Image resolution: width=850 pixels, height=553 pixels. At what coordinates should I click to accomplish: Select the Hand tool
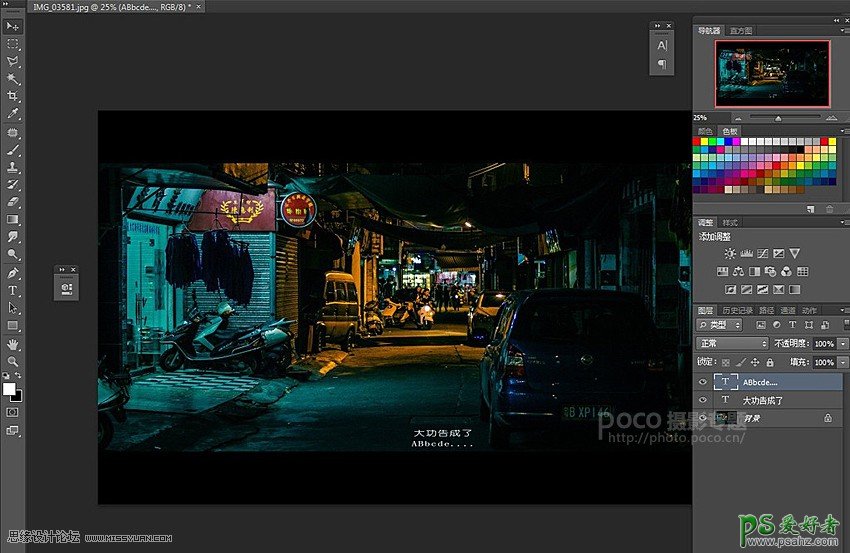coord(13,343)
